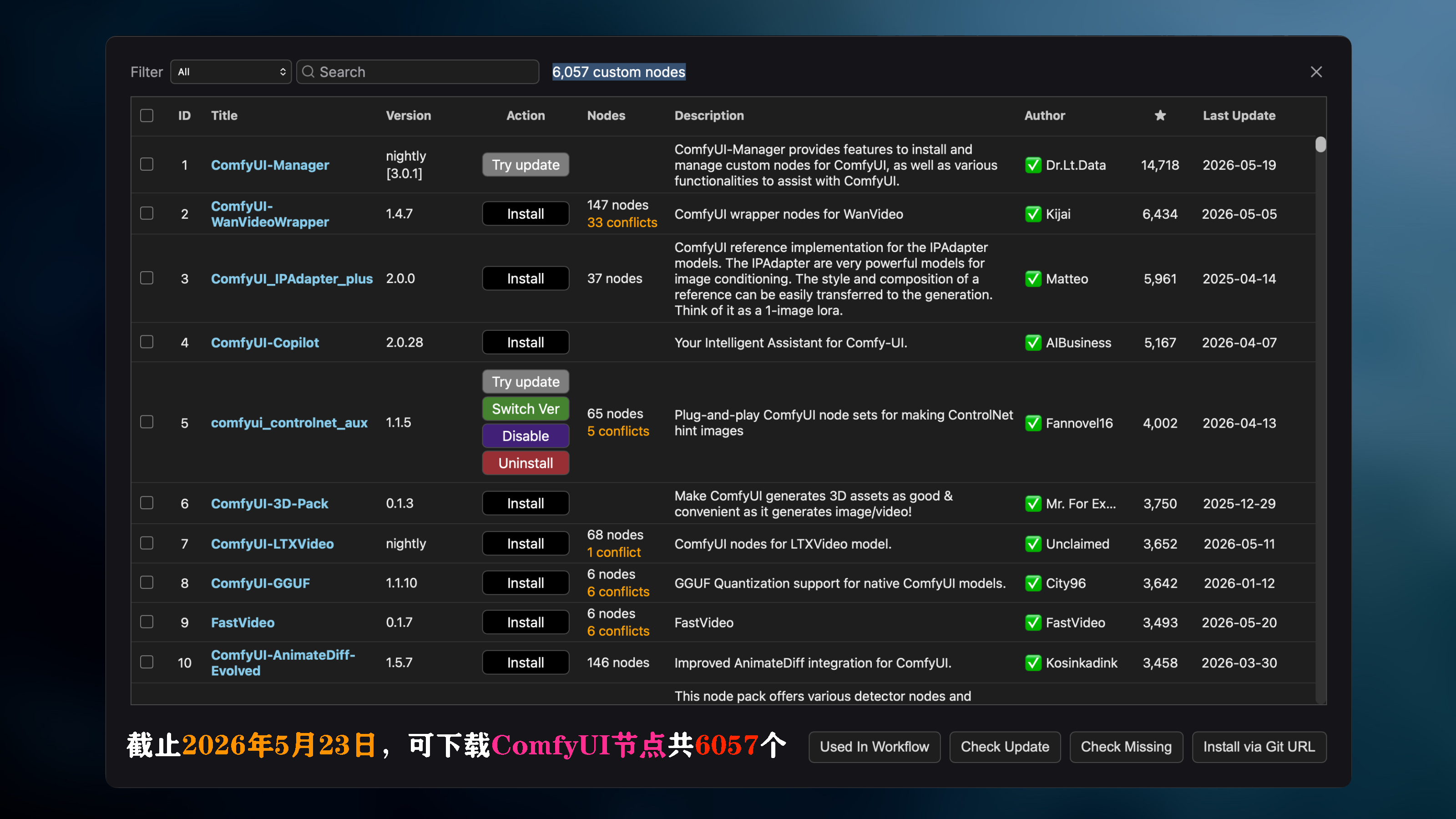Install ComfyUI-LTXVideo
The image size is (1456, 819).
coord(526,543)
